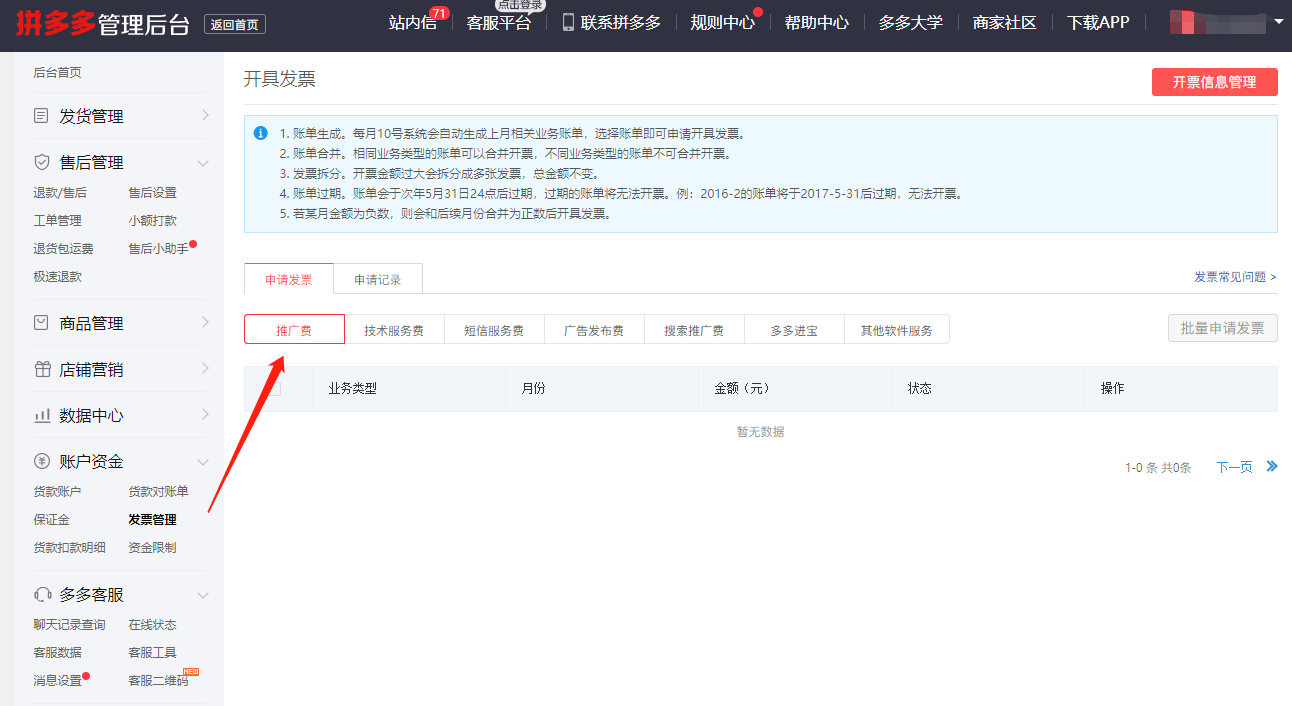Select the 多多进宝 category tab
Screen dimensions: 1292x706
(x=794, y=329)
